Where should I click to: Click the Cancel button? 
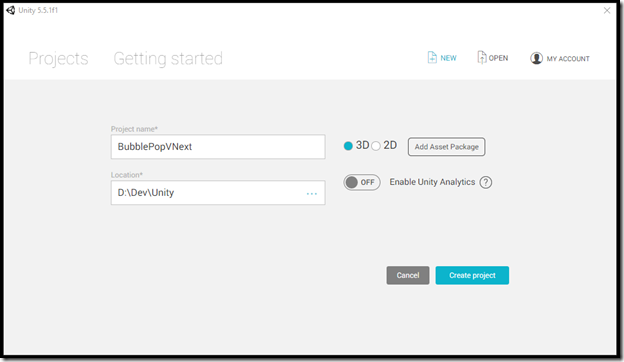(408, 275)
